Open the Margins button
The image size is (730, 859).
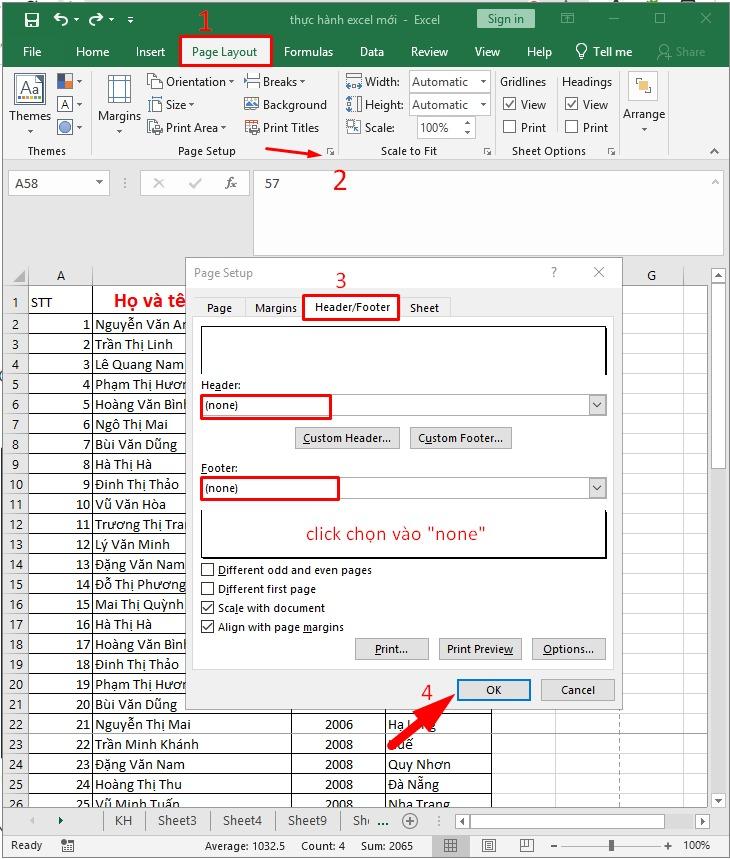coord(119,105)
